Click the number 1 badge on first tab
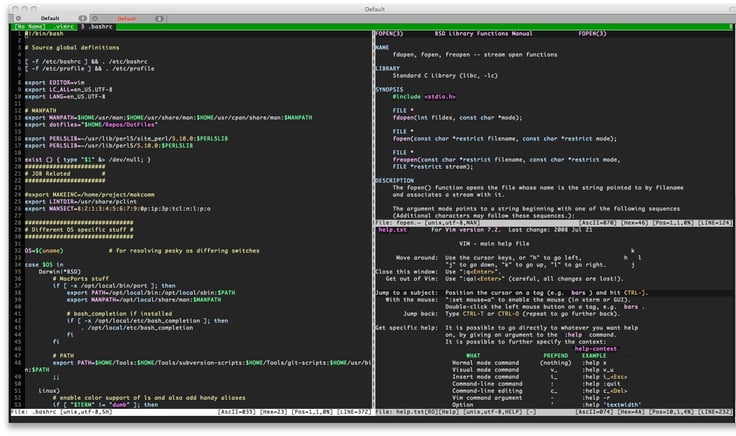This screenshot has height=436, width=736. click(83, 18)
